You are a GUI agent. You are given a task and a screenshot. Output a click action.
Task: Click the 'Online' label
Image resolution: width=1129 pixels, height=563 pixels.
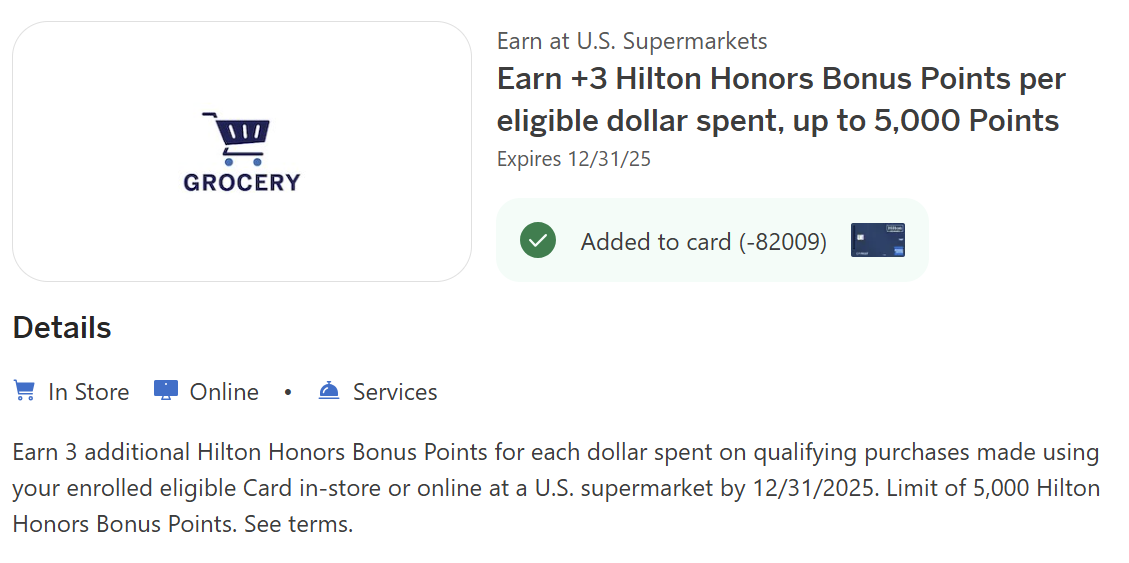[224, 392]
